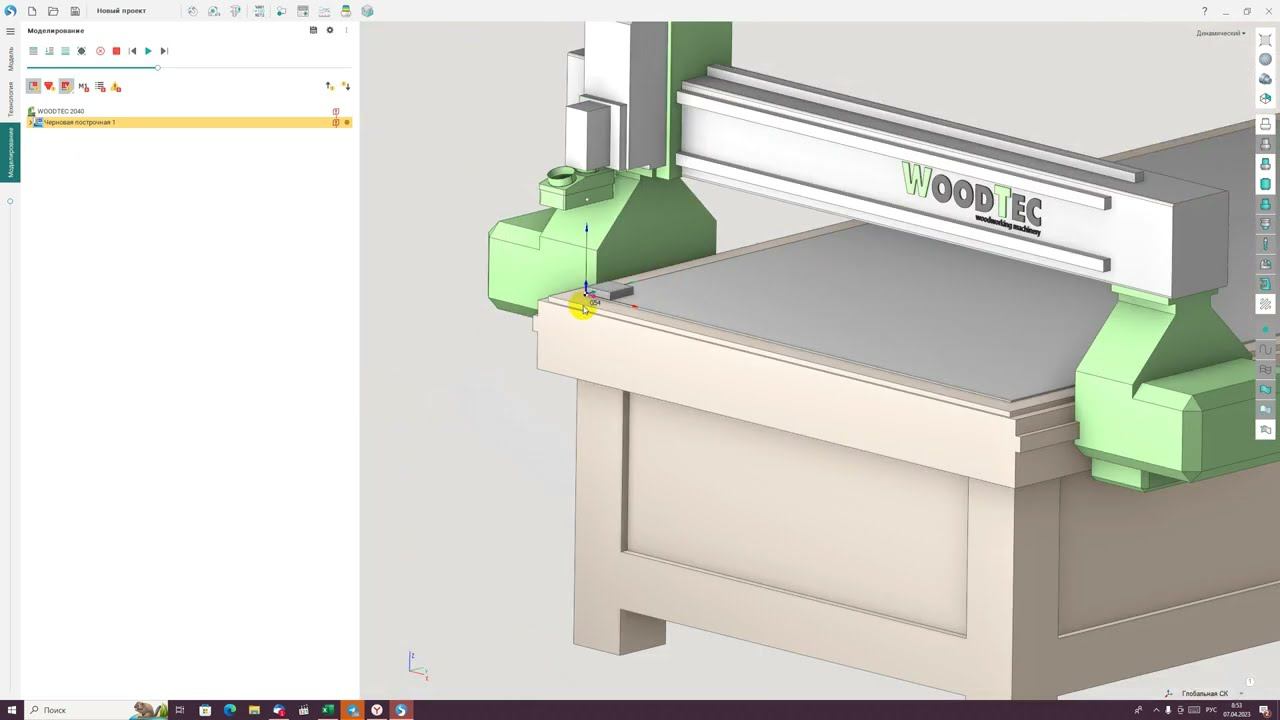Click the layered printer-like toolbar icon
The width and height of the screenshot is (1280, 720).
tap(345, 11)
